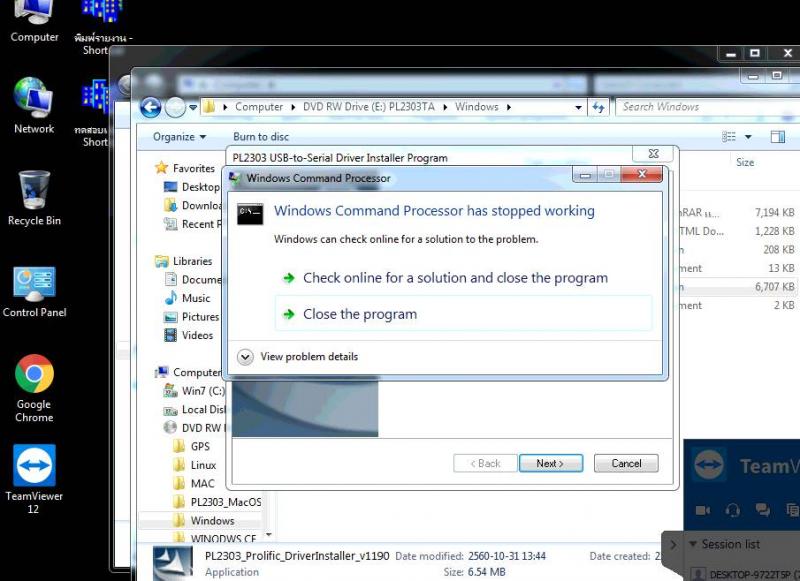800x581 pixels.
Task: Click Computer in the address breadcrumb
Action: (259, 107)
